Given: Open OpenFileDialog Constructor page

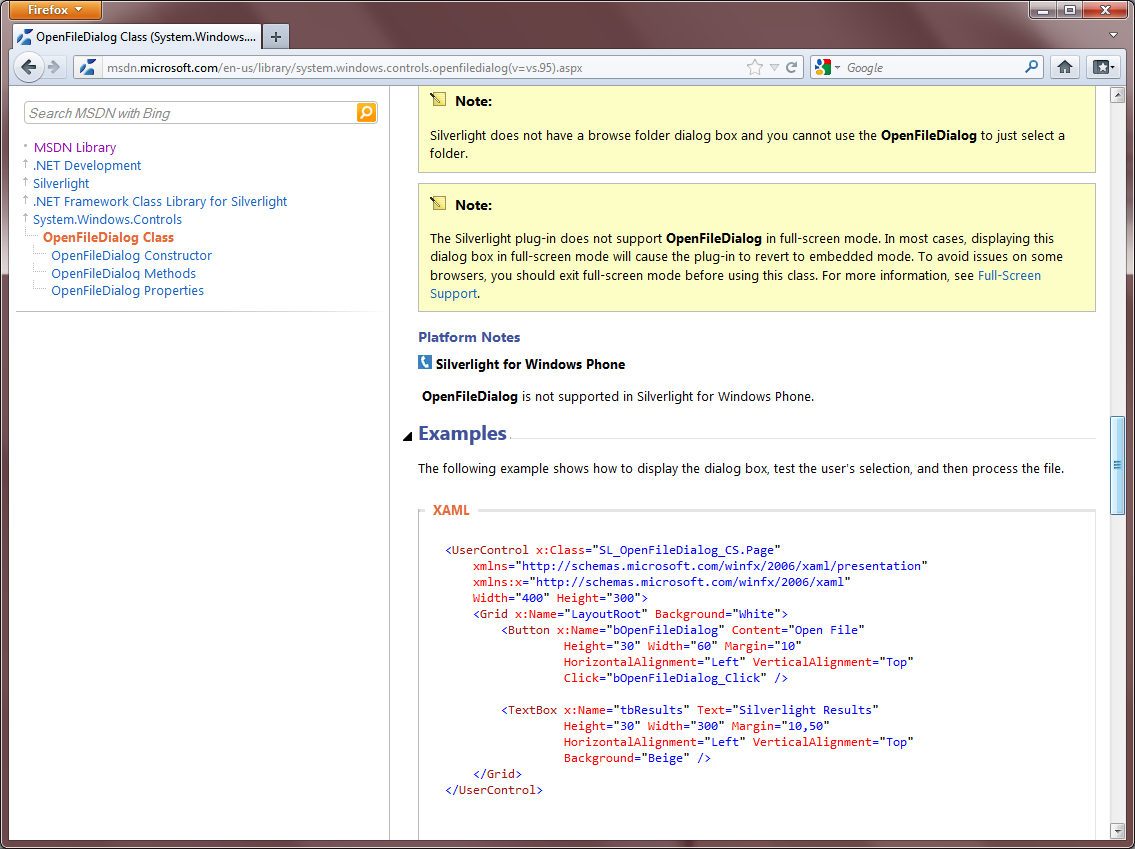Looking at the screenshot, I should point(132,255).
